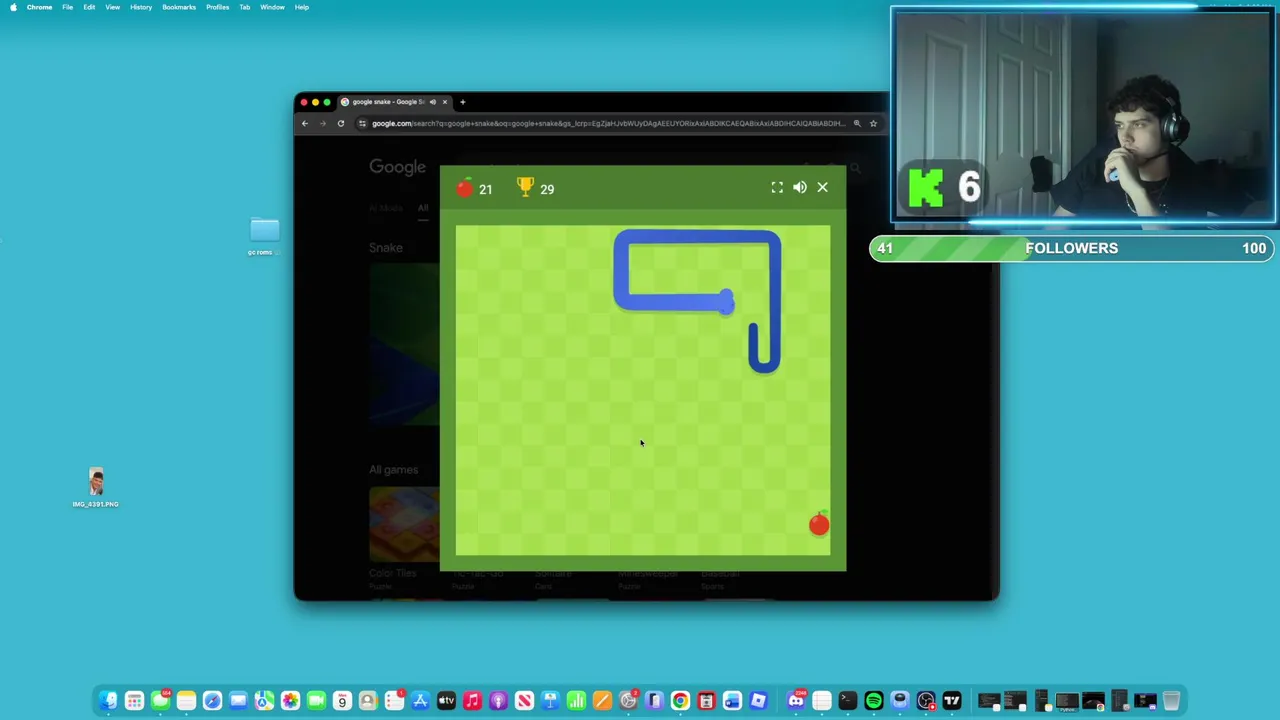Viewport: 1280px width, 720px height.
Task: Open Pages from the dock
Action: coord(602,700)
